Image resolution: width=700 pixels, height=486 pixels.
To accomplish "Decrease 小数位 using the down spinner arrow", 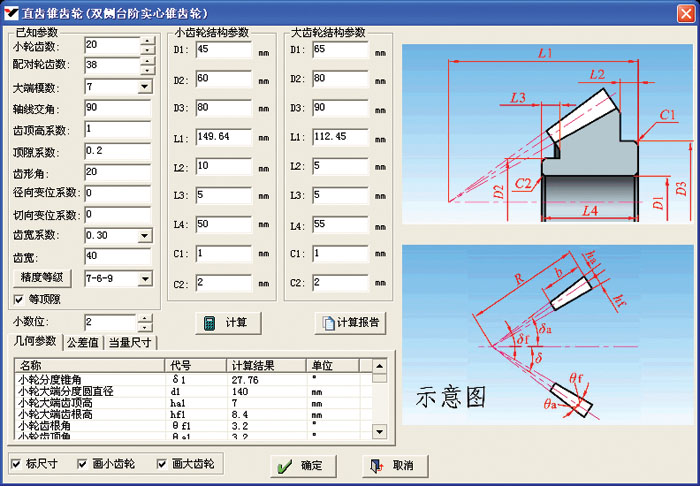I will point(146,327).
